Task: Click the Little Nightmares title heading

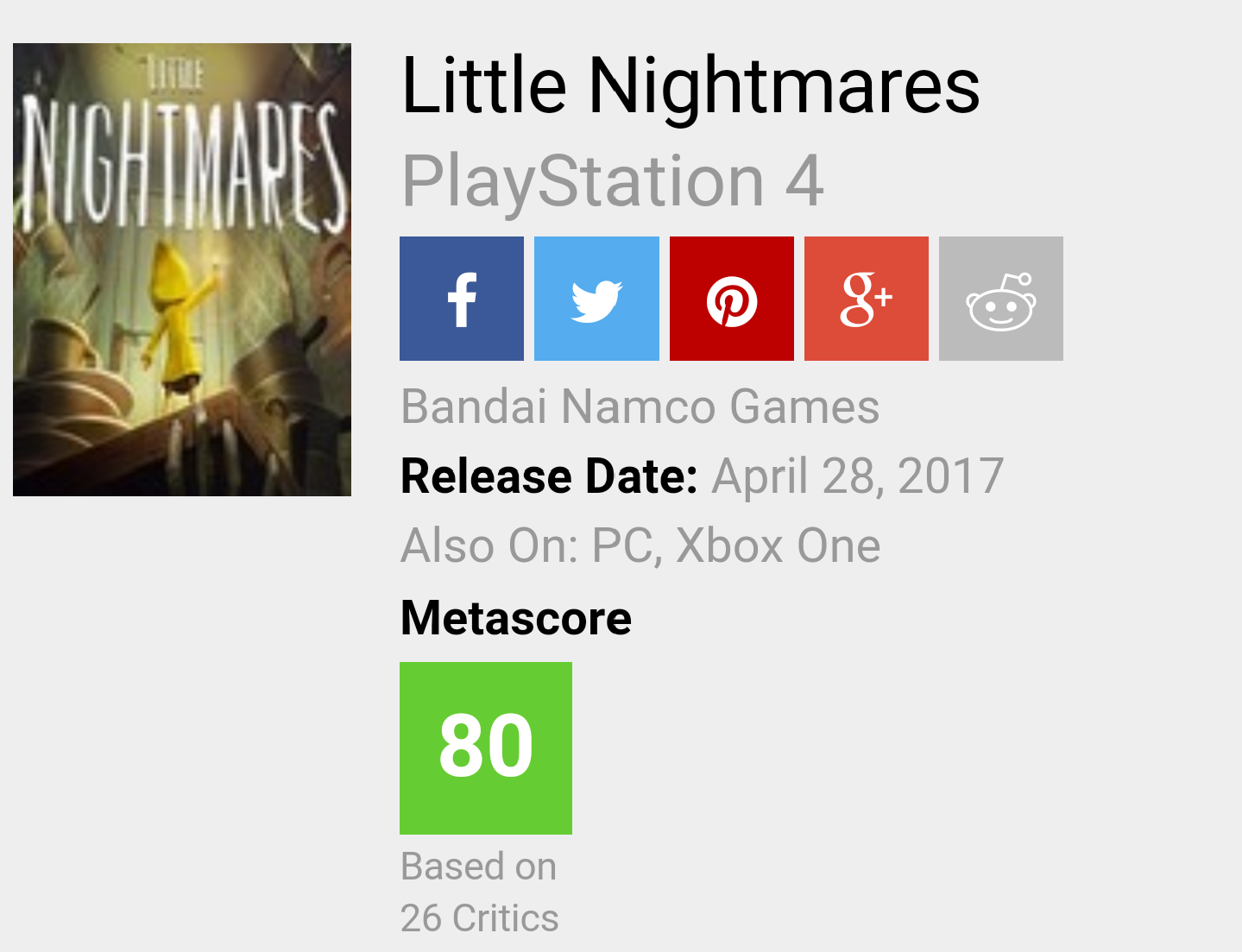Action: tap(690, 85)
